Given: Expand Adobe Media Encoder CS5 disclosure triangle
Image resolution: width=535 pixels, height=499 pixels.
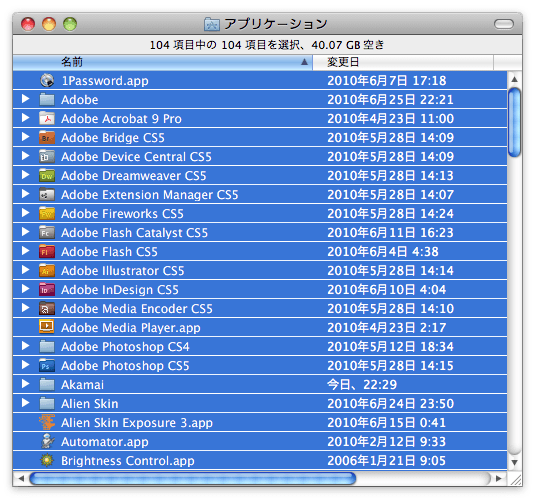Looking at the screenshot, I should (x=25, y=308).
